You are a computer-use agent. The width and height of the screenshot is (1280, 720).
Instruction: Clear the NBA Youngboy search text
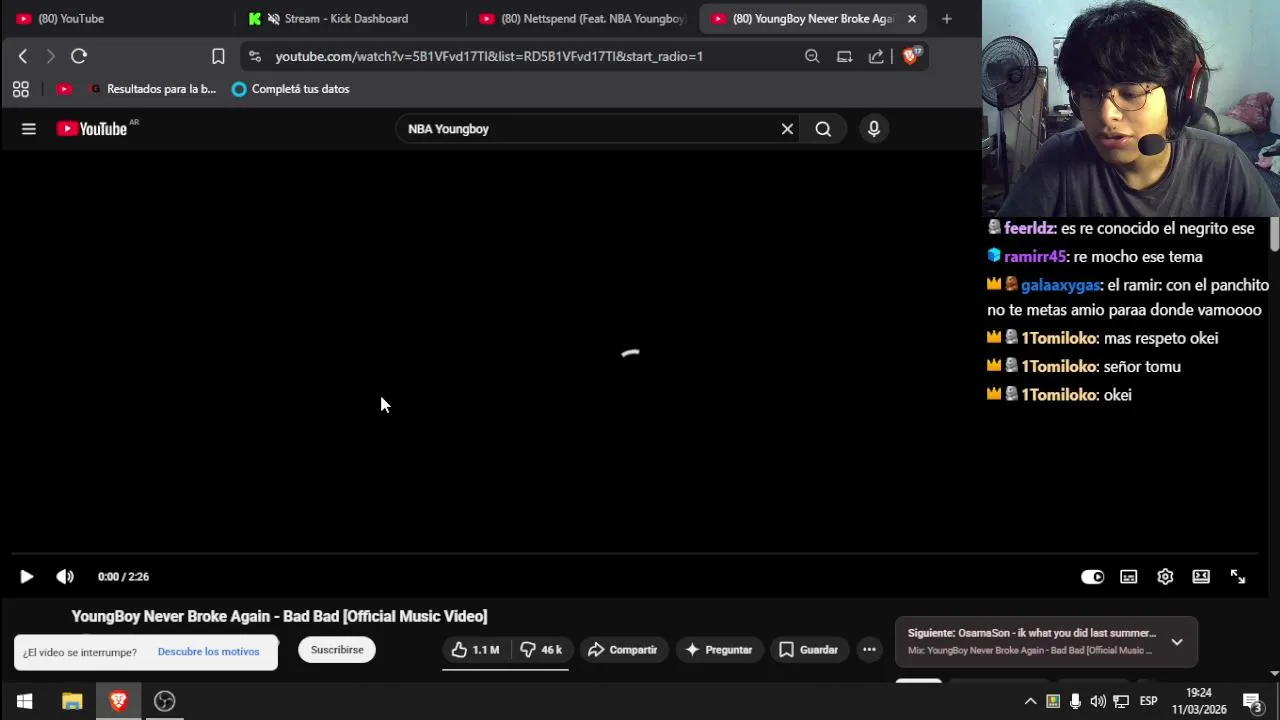point(787,128)
